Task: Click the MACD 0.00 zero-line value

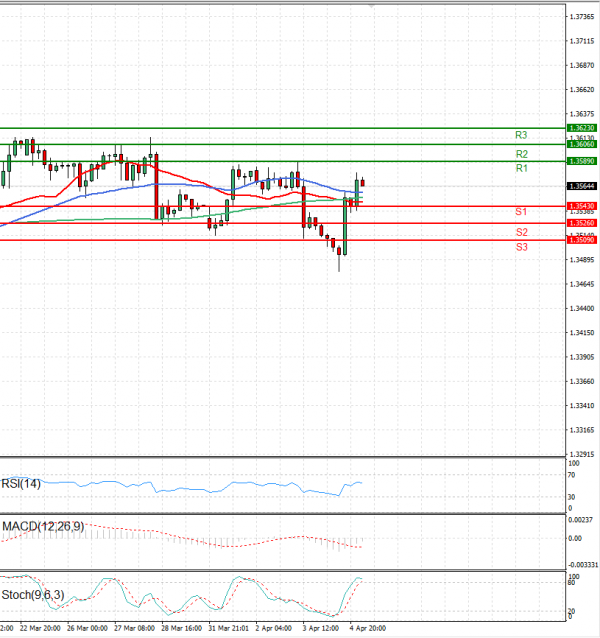Action: 575,539
